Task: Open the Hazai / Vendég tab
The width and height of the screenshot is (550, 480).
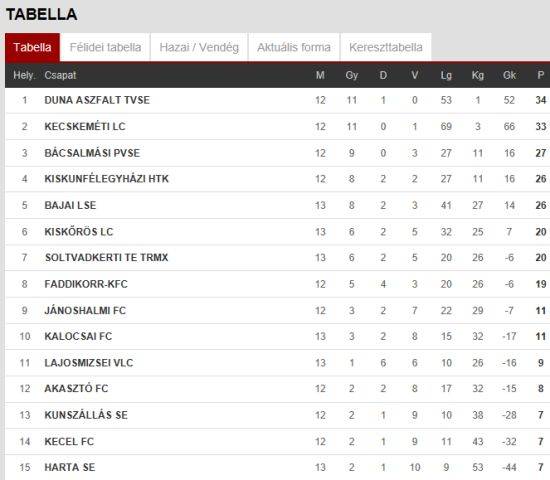Action: pyautogui.click(x=199, y=47)
